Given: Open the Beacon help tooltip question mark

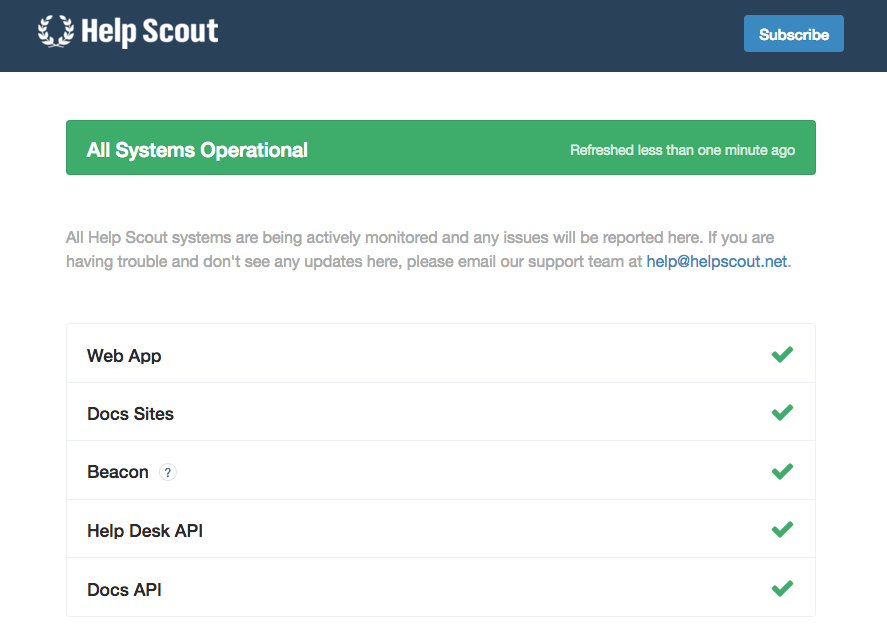Looking at the screenshot, I should pos(167,471).
